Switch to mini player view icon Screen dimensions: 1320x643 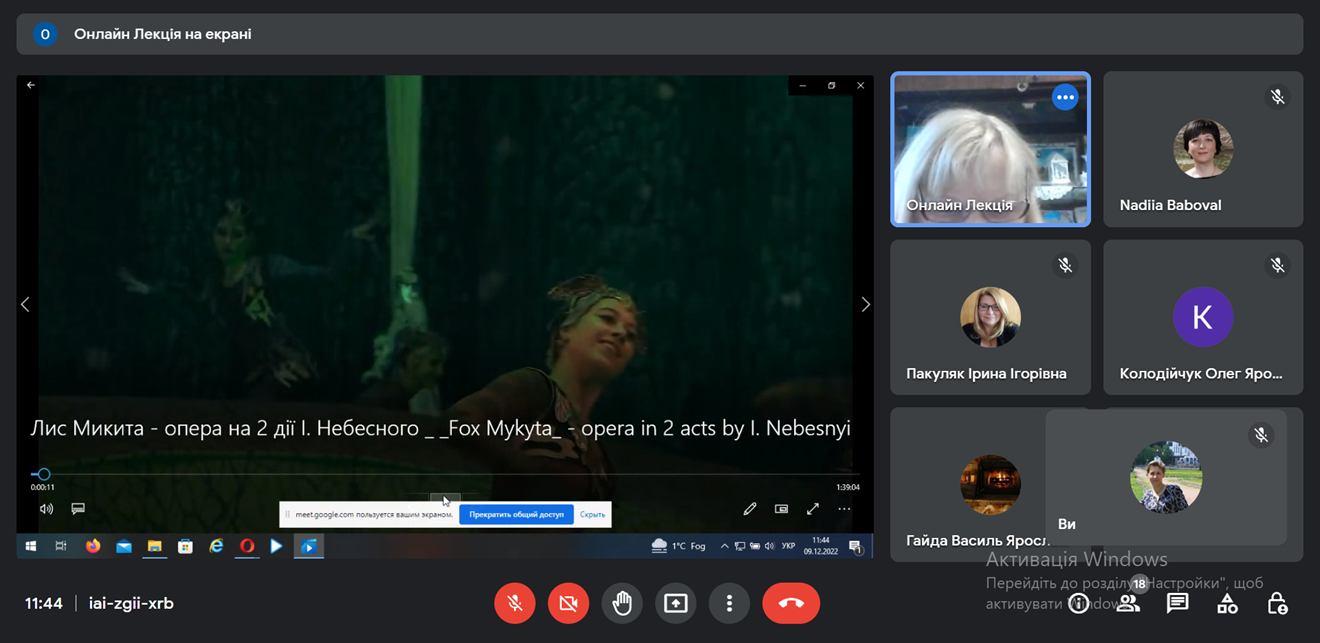tap(782, 508)
